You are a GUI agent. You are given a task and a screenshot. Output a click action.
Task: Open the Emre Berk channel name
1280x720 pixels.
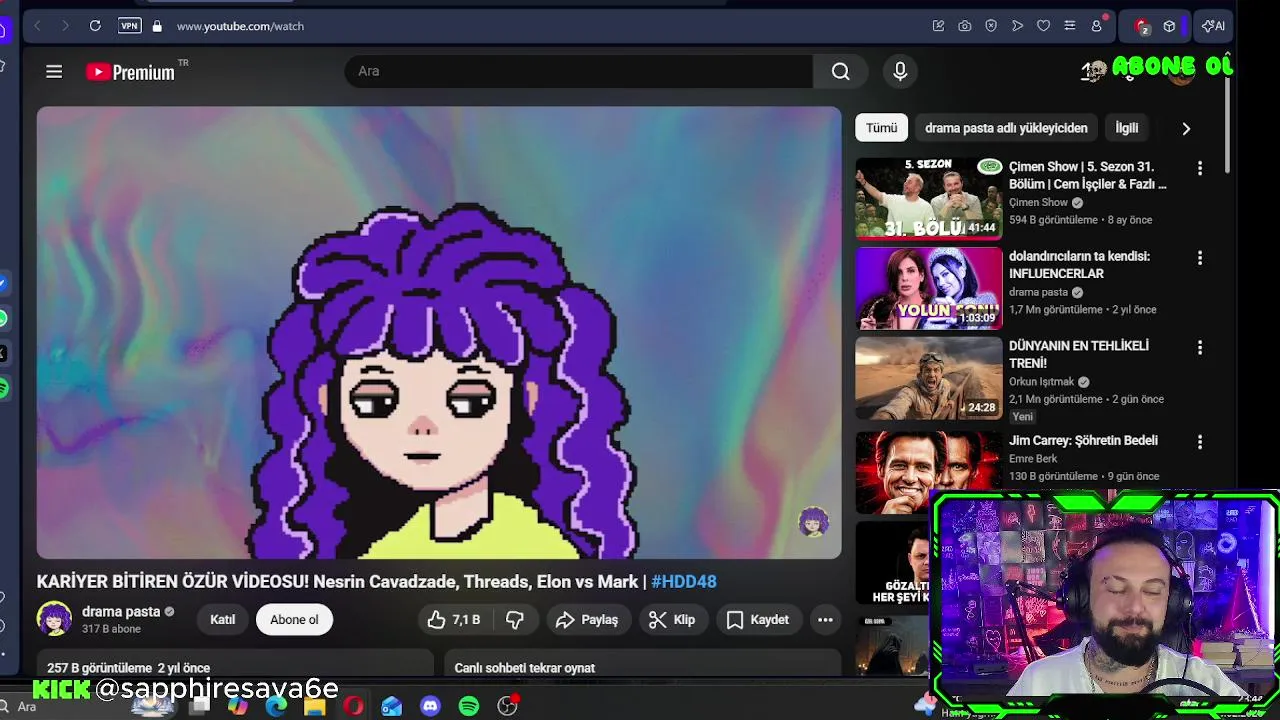click(x=1032, y=459)
